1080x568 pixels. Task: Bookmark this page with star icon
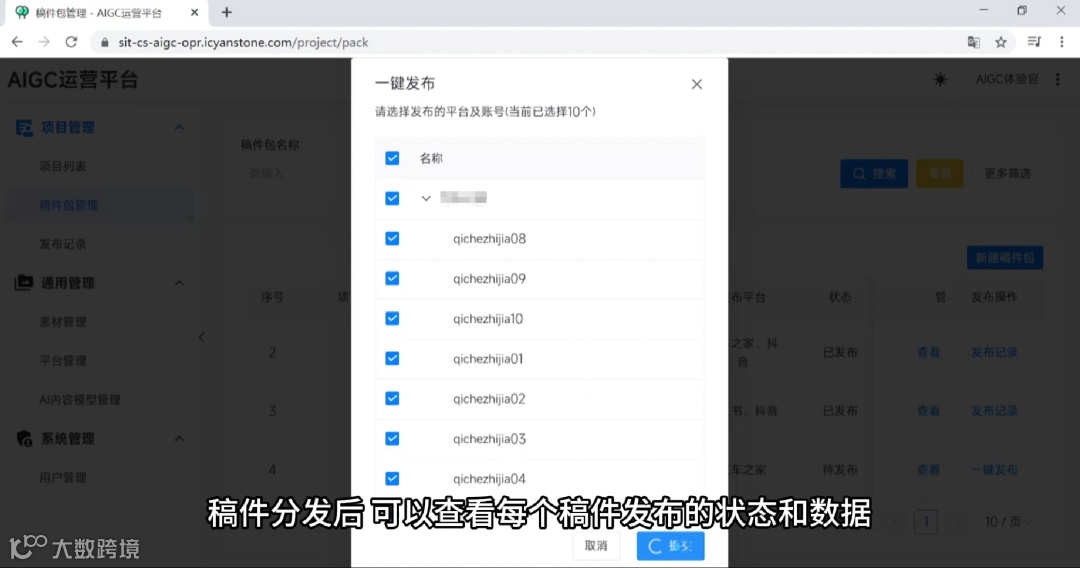tap(1001, 42)
